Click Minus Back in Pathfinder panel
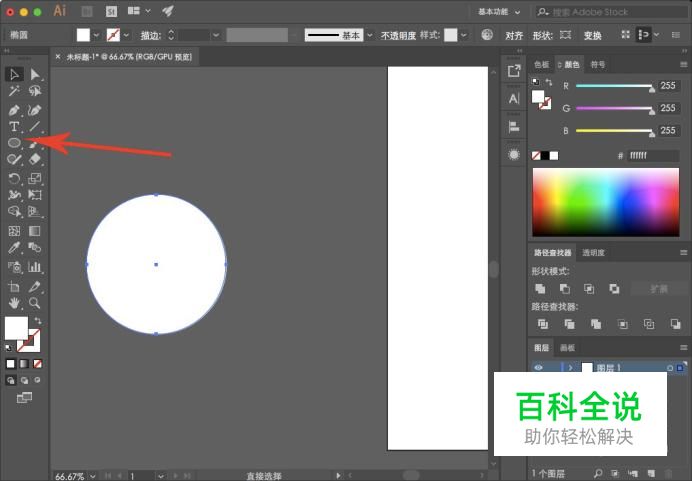Image resolution: width=692 pixels, height=481 pixels. tap(675, 324)
